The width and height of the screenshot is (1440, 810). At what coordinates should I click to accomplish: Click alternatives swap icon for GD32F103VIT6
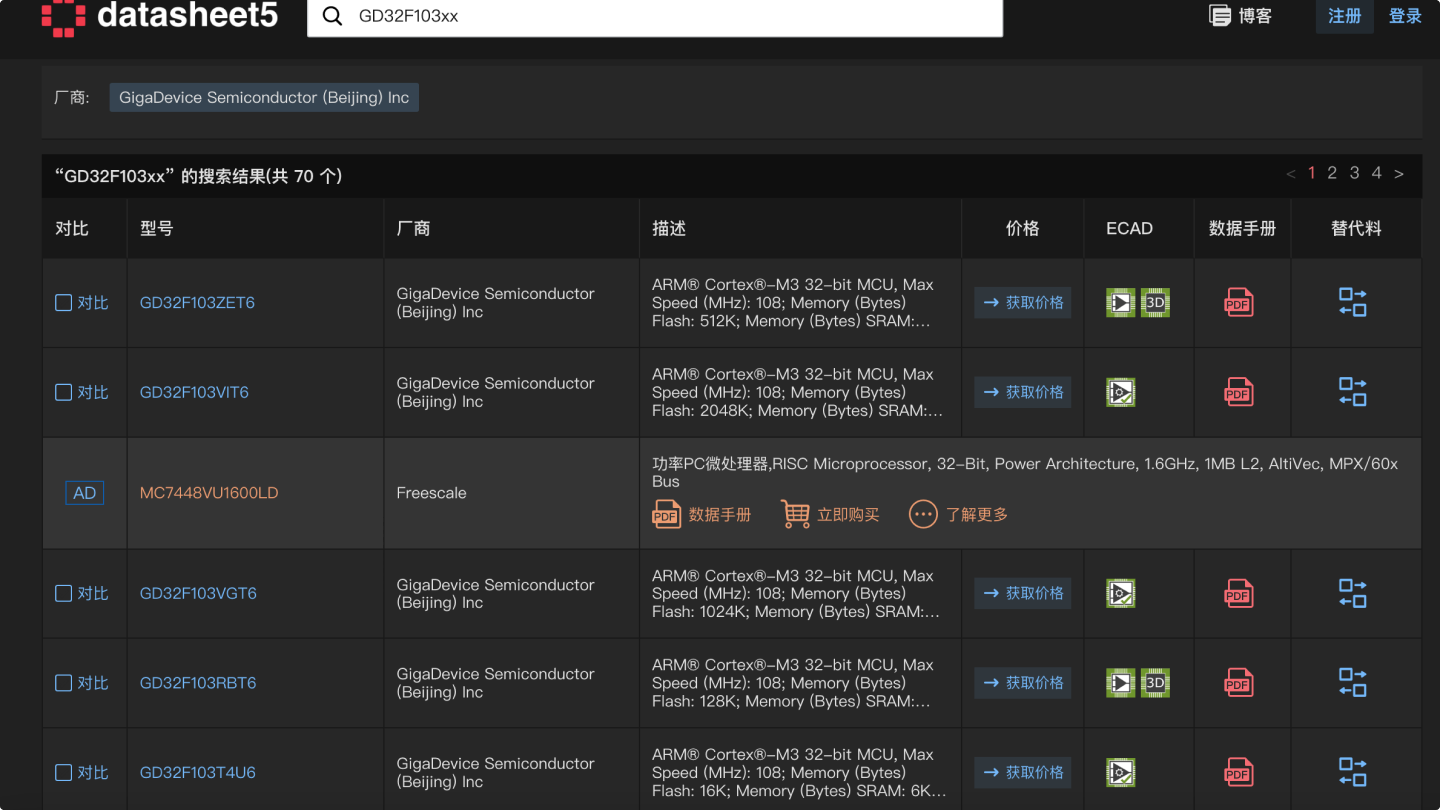(x=1353, y=392)
